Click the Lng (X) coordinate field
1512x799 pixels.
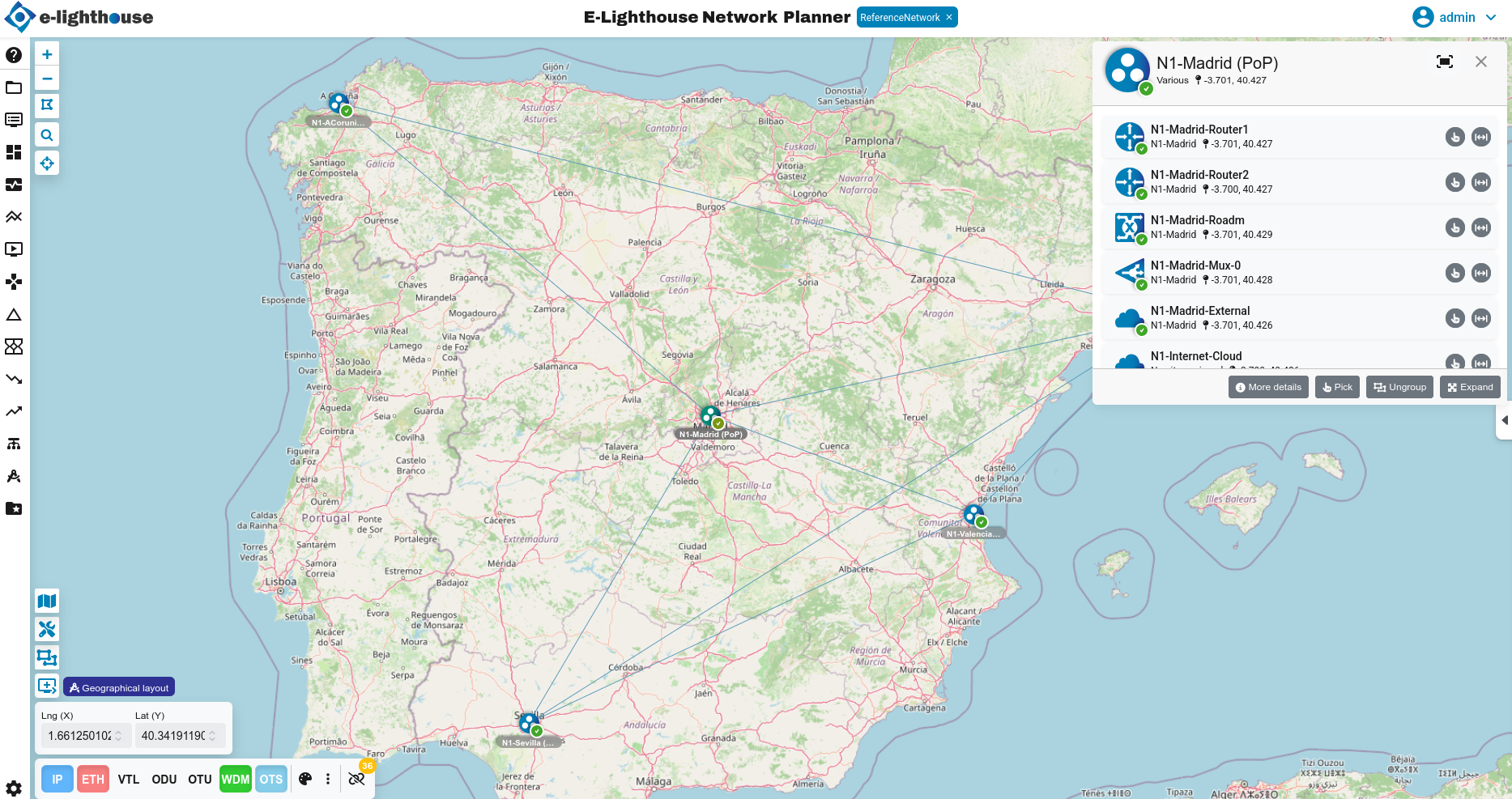(85, 735)
